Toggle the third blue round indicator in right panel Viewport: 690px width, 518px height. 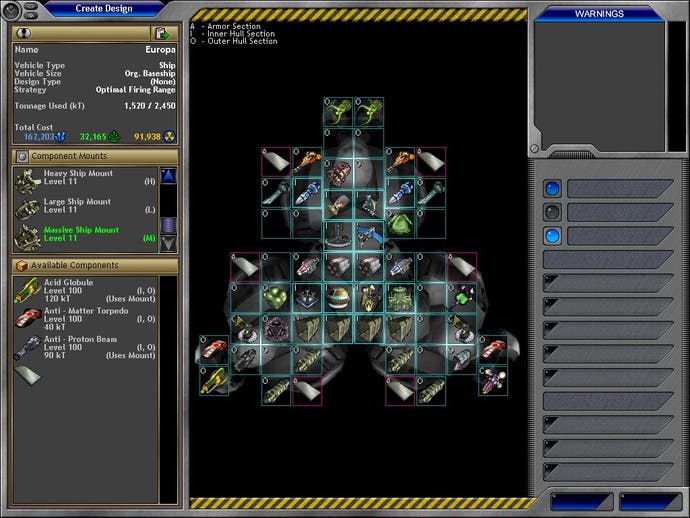tap(551, 236)
